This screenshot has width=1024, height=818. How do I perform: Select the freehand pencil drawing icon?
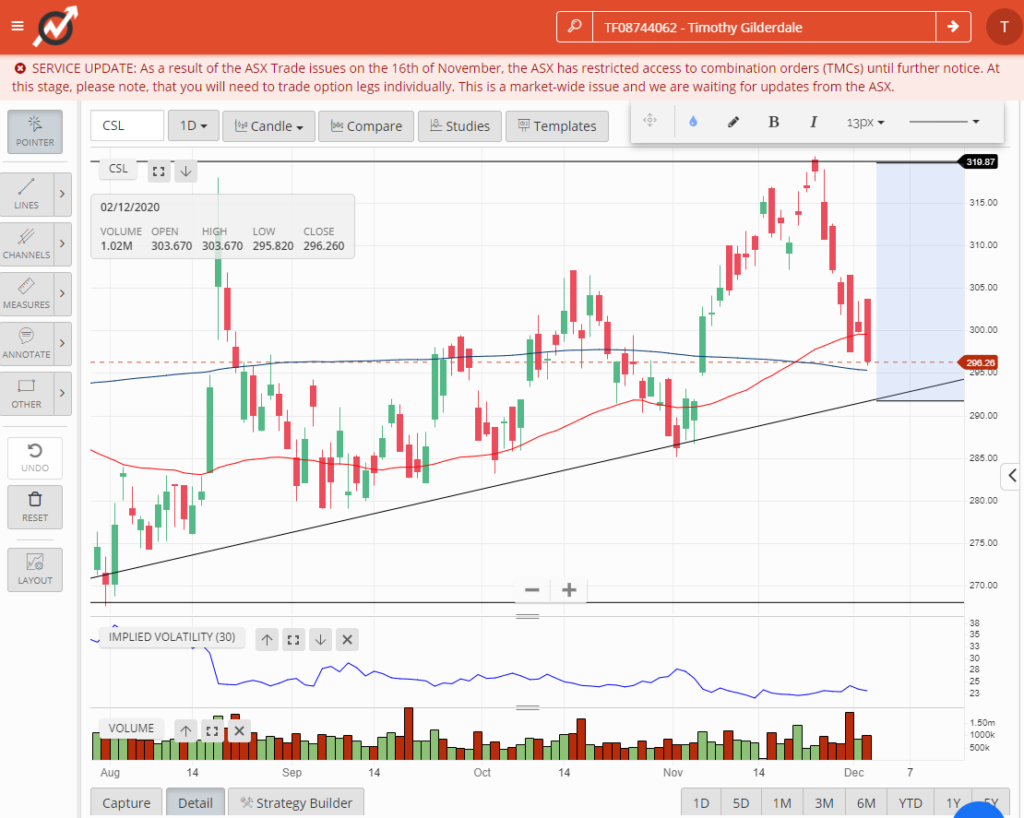click(733, 121)
